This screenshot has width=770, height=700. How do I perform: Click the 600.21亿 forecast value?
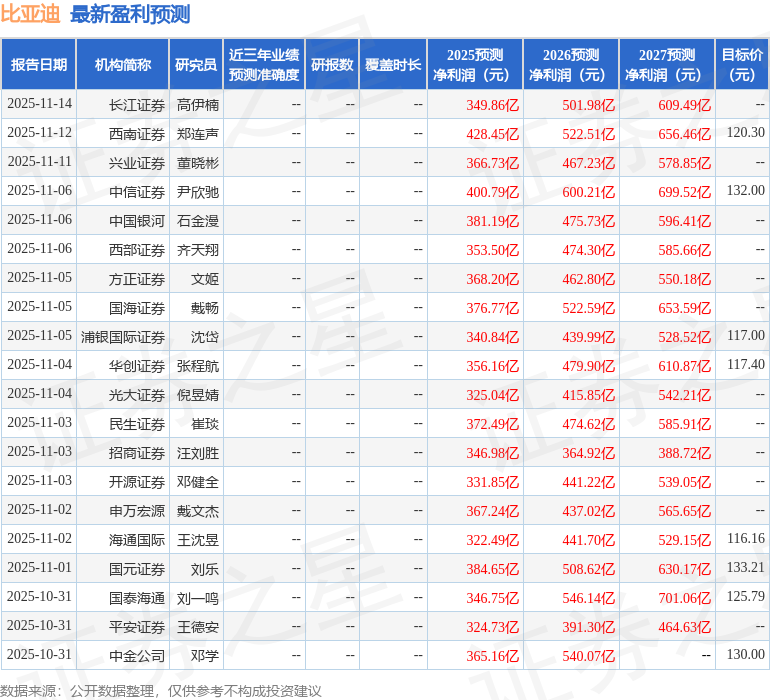pyautogui.click(x=588, y=192)
